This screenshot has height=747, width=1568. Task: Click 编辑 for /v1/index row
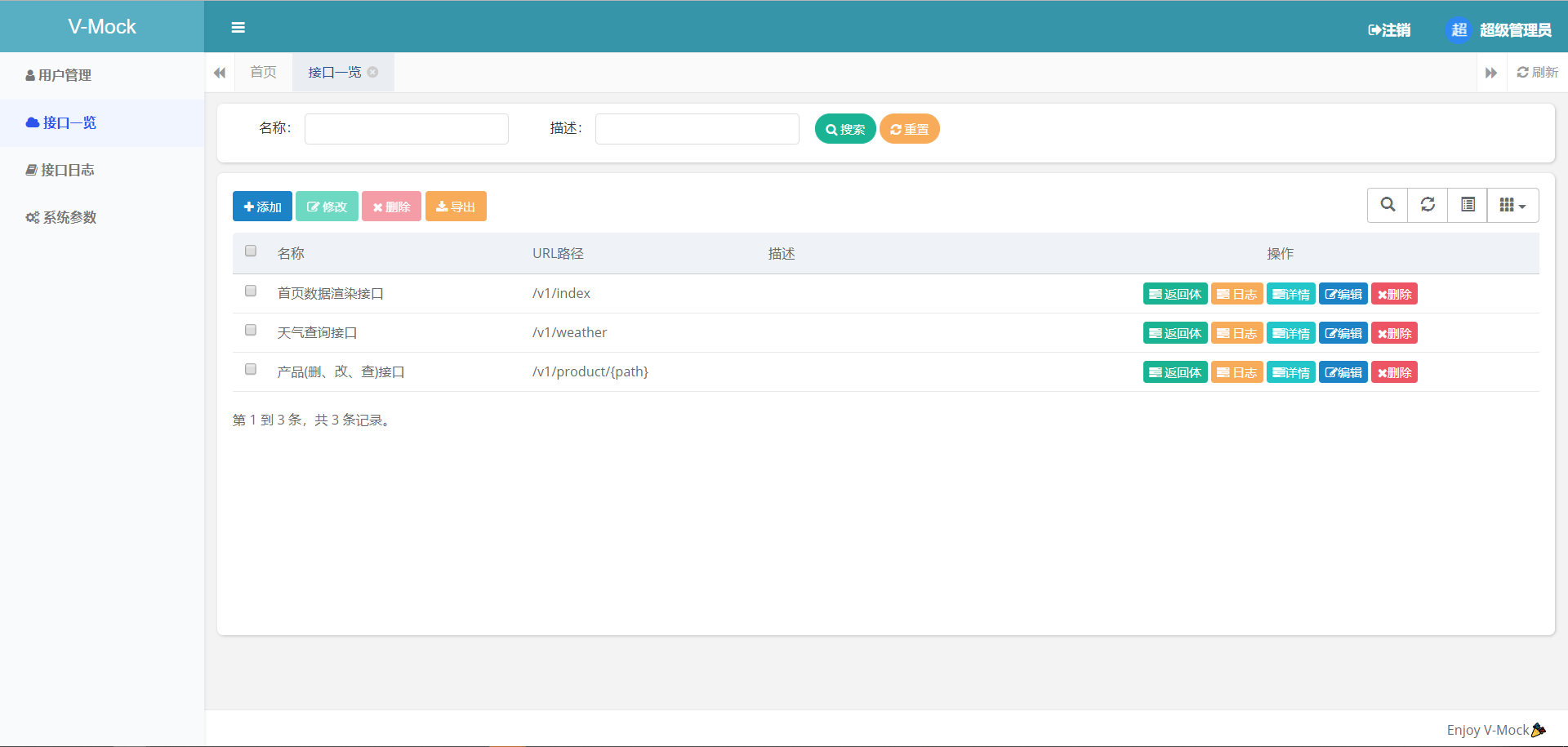[1343, 294]
